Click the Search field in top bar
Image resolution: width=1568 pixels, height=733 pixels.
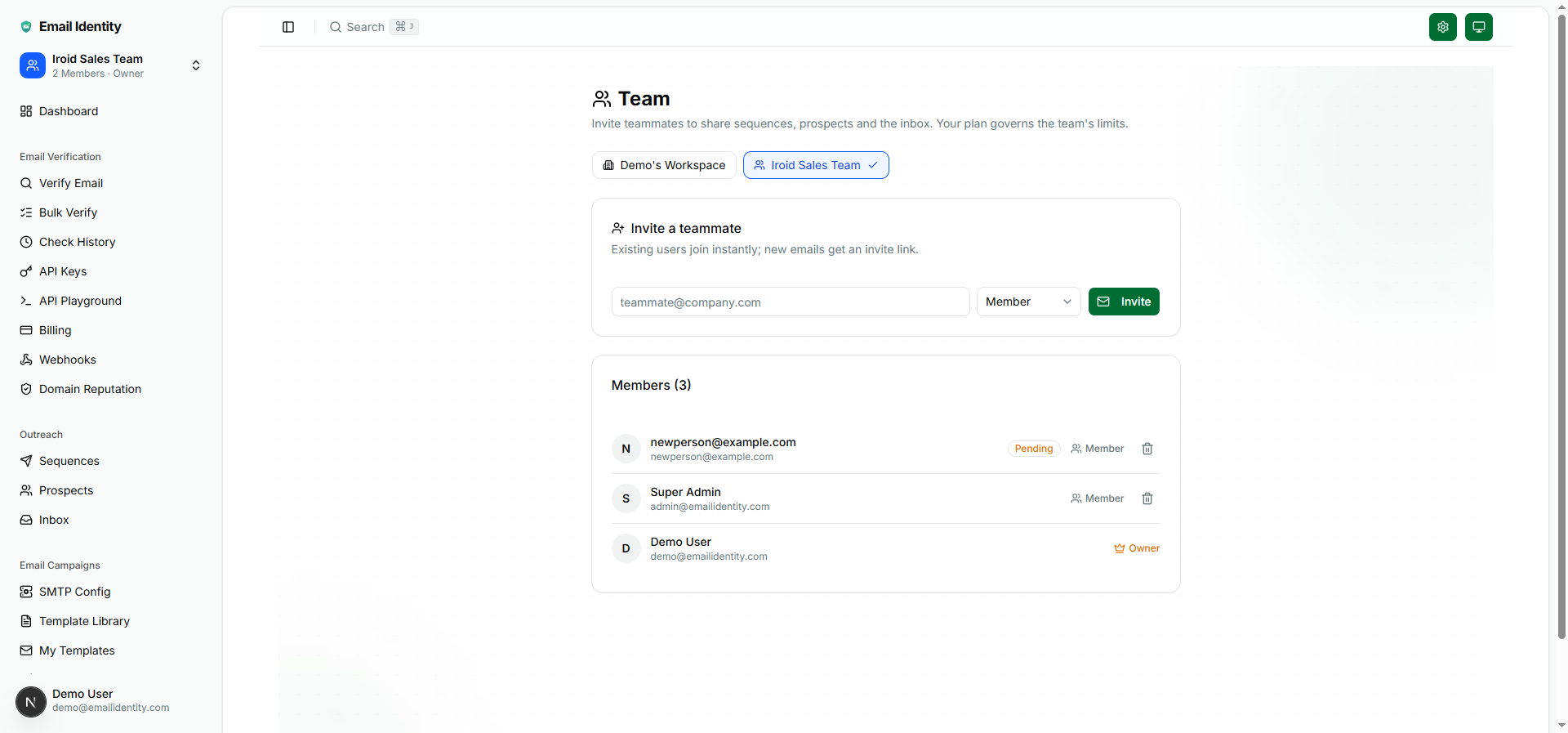point(374,27)
